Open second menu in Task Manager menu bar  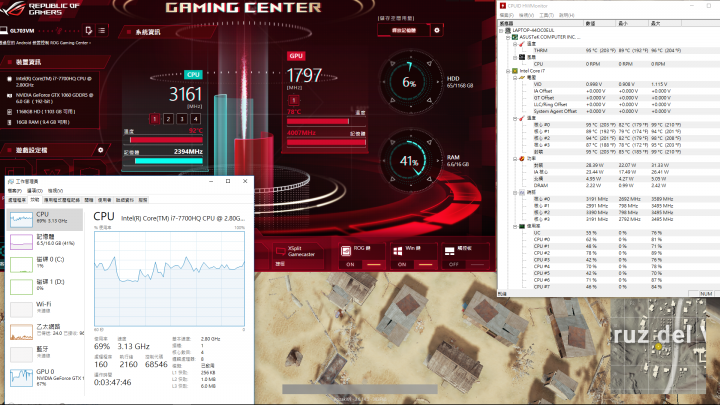point(35,191)
